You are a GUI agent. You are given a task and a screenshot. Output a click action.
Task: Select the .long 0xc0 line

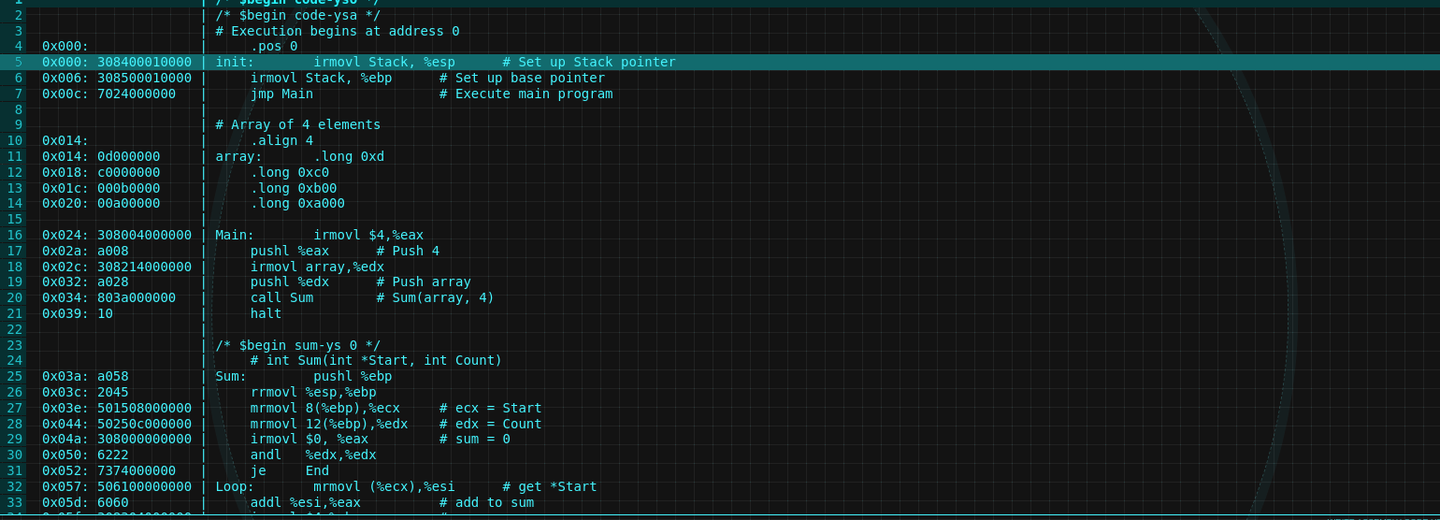tap(289, 172)
